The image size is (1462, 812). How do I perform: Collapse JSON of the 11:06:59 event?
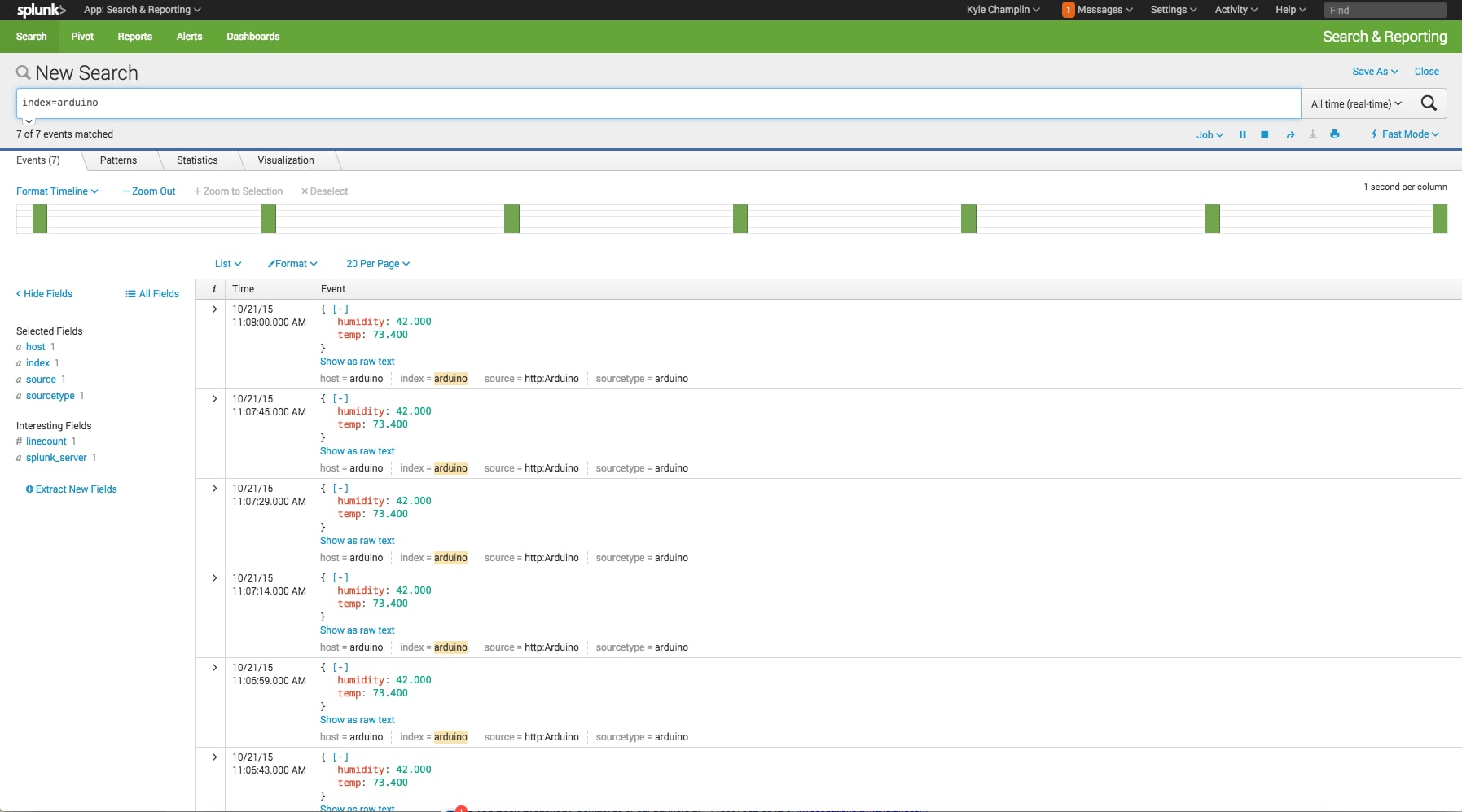(x=340, y=668)
